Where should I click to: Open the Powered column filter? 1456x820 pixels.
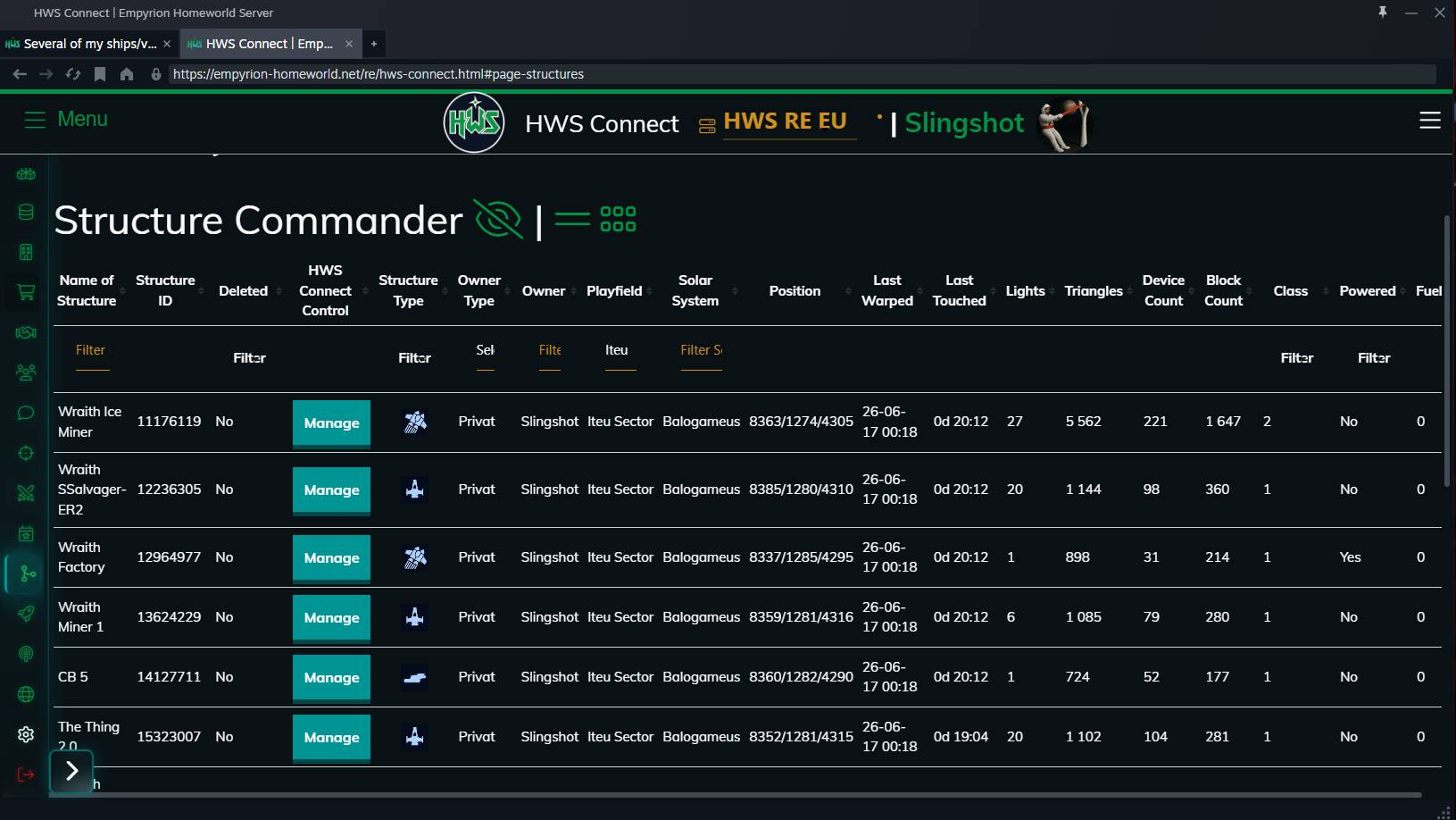tap(1374, 358)
